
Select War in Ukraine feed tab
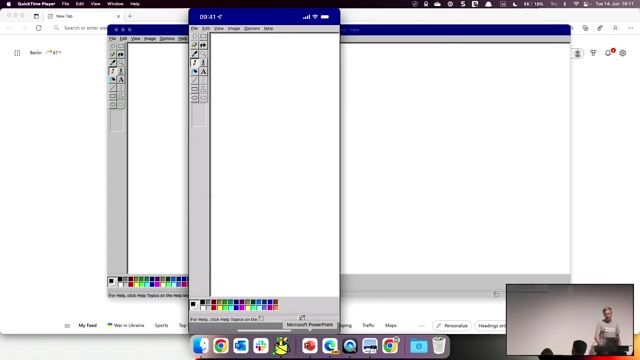(126, 326)
